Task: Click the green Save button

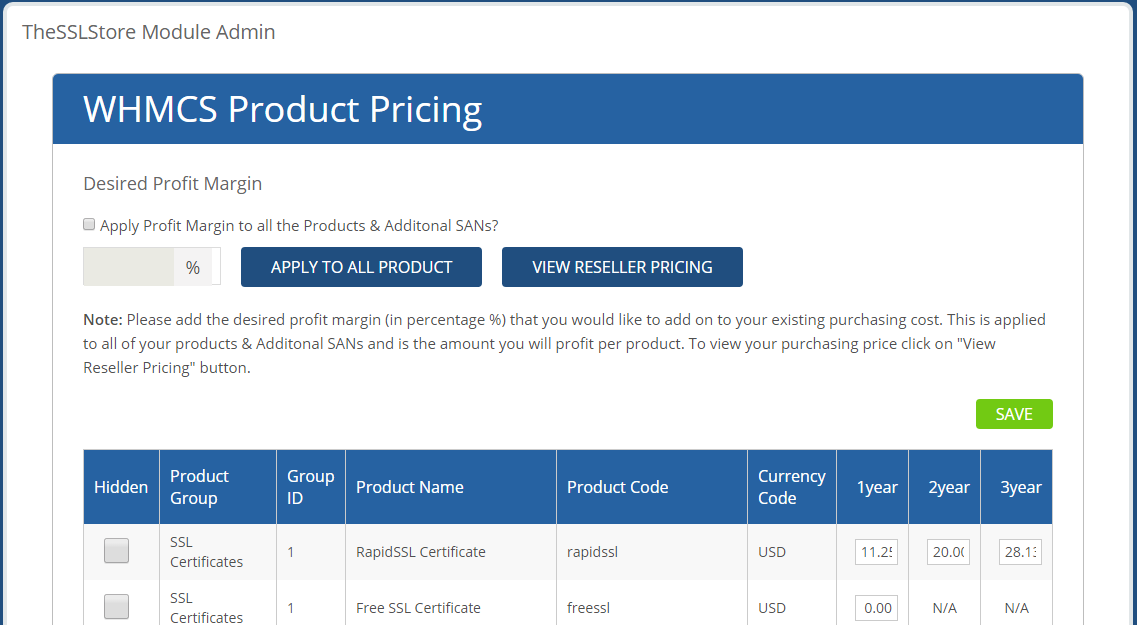Action: [x=1014, y=414]
